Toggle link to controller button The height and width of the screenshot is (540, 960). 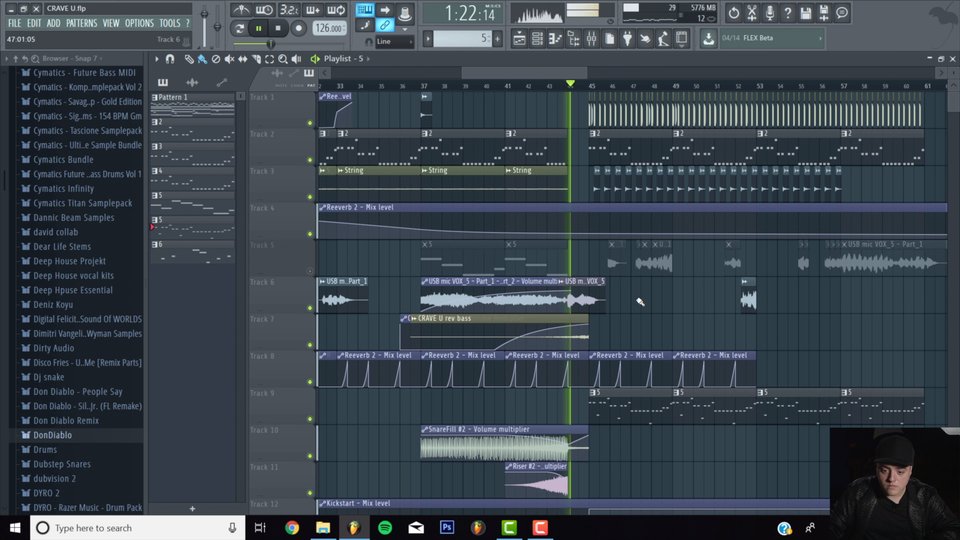(384, 26)
